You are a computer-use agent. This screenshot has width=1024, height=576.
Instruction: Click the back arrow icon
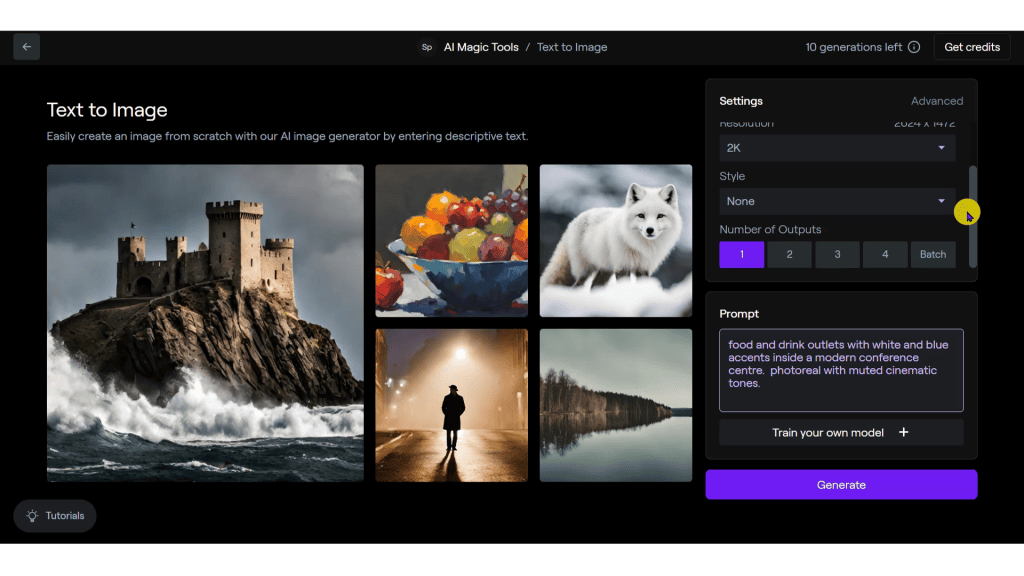[26, 46]
